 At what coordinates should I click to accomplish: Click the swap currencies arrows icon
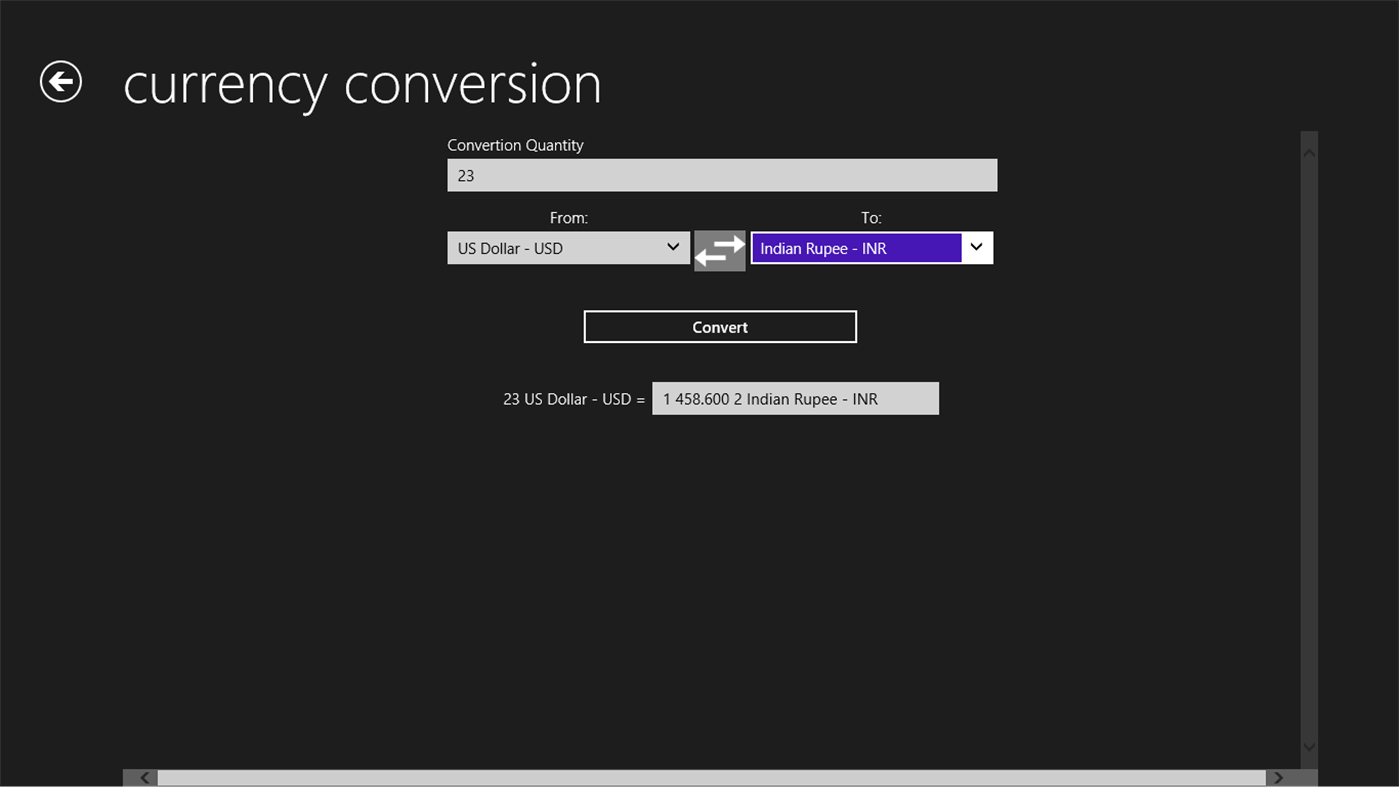[719, 250]
